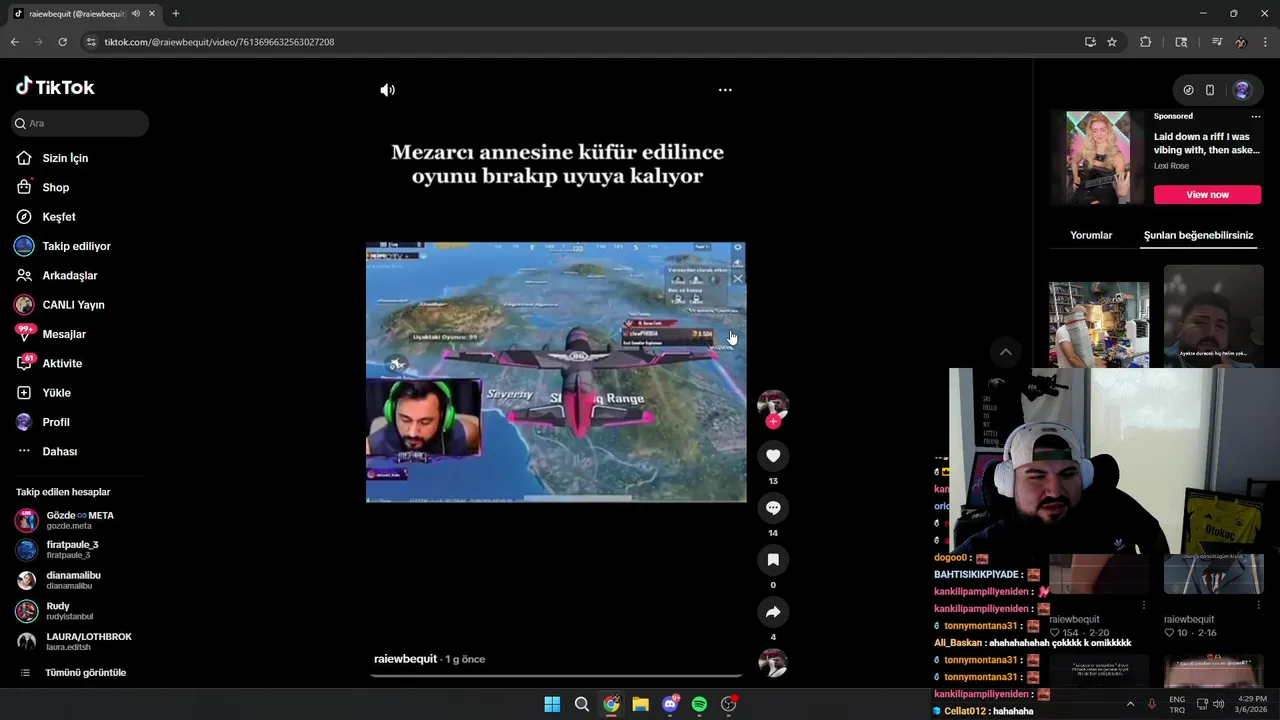
Task: Open Chrome three-dot menu
Action: point(1264,42)
